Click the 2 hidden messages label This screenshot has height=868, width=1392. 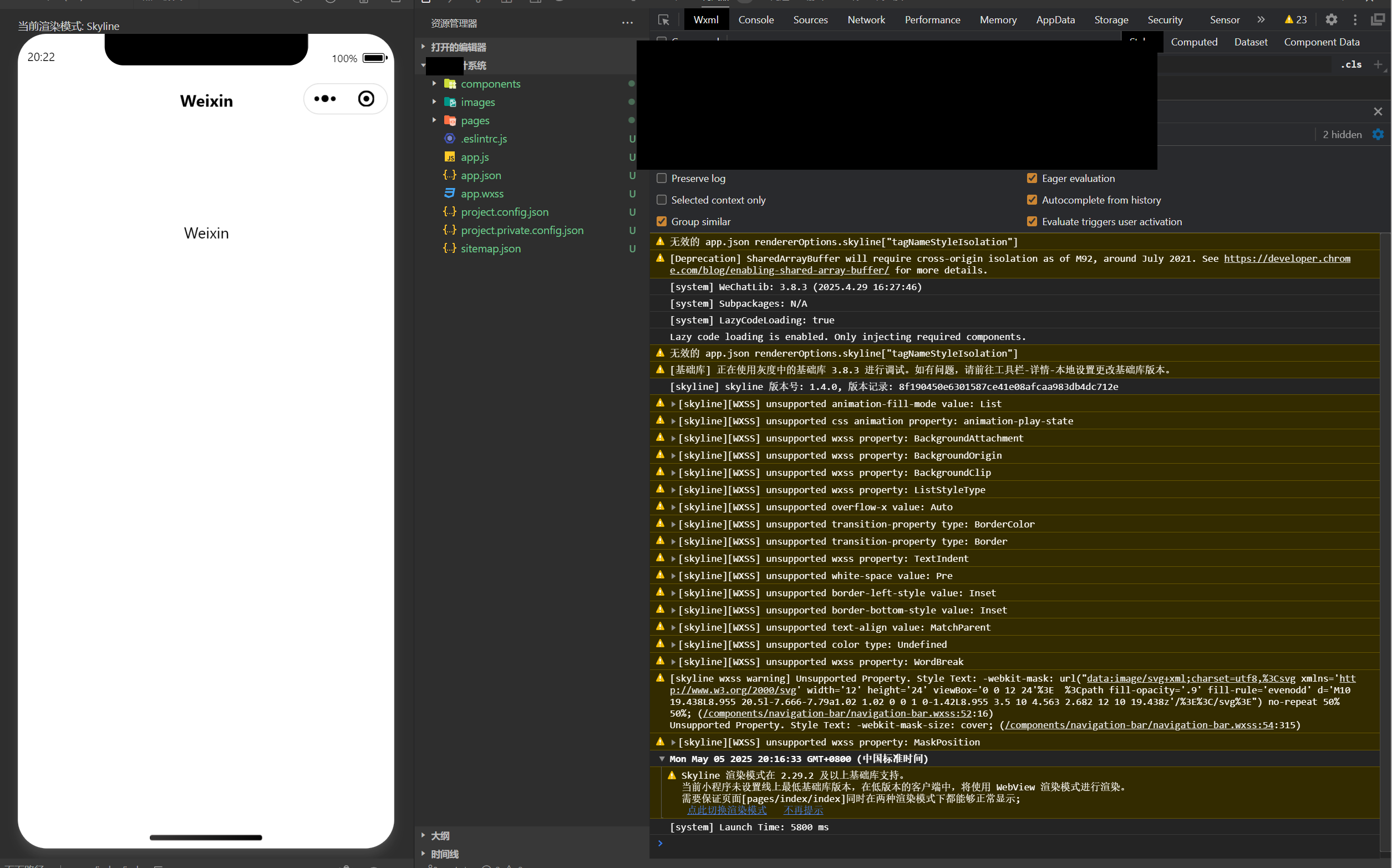1342,134
